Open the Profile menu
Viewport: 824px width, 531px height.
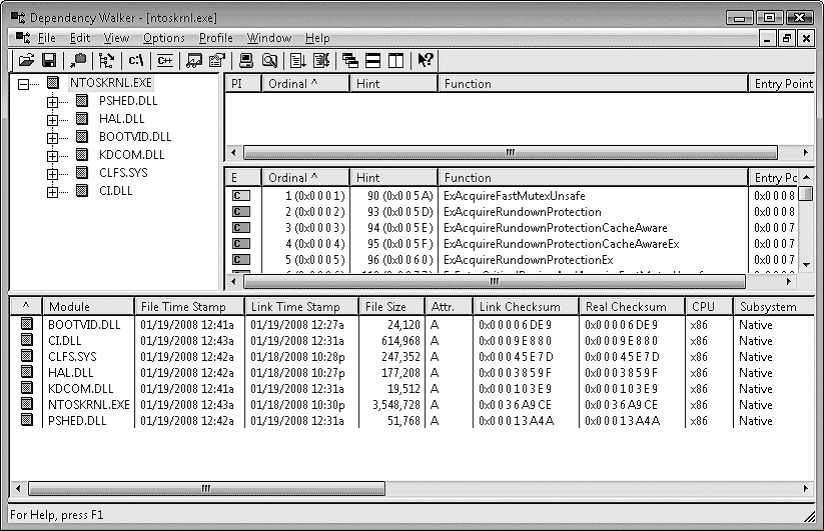[215, 38]
